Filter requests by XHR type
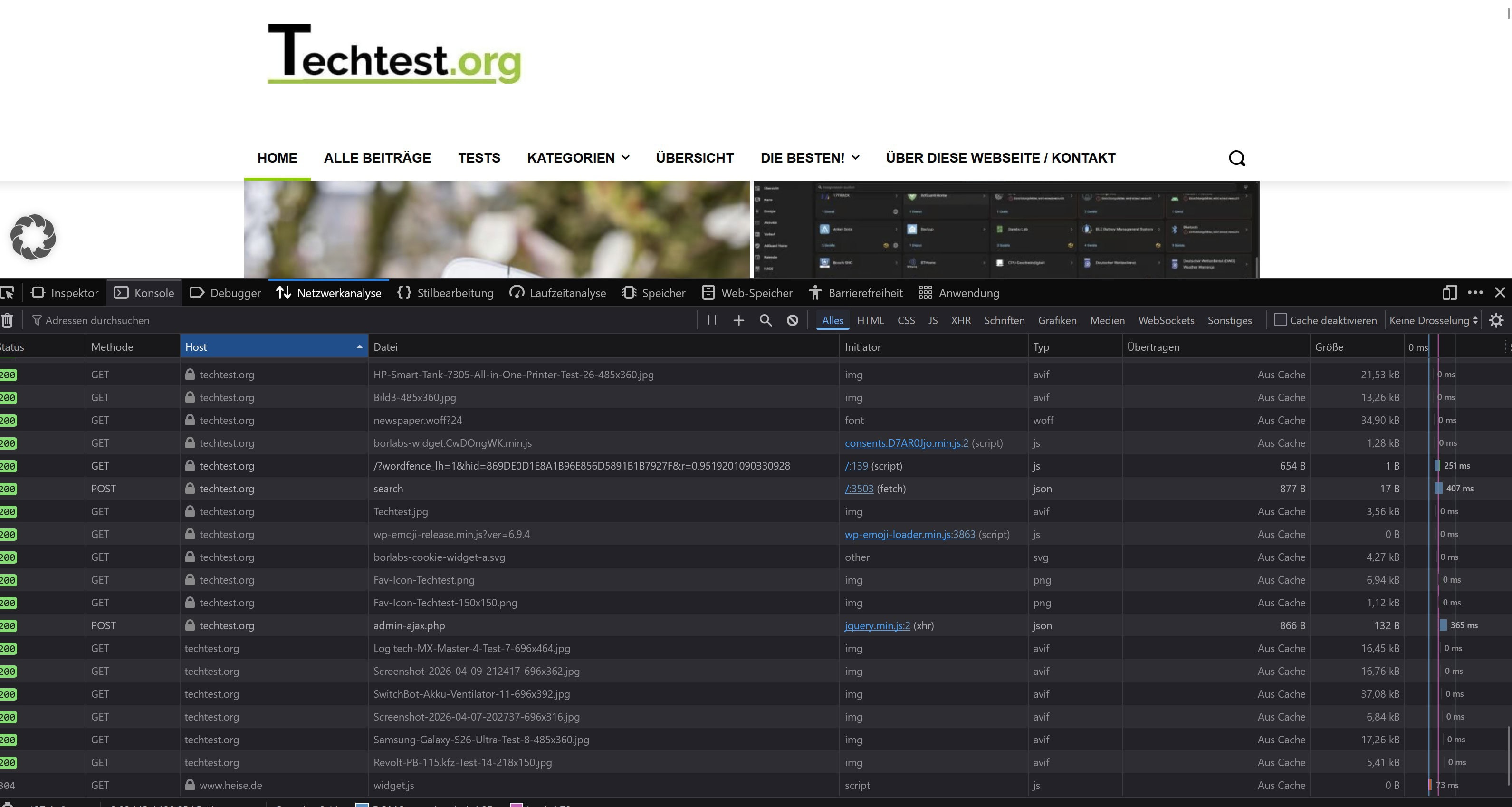 (960, 320)
